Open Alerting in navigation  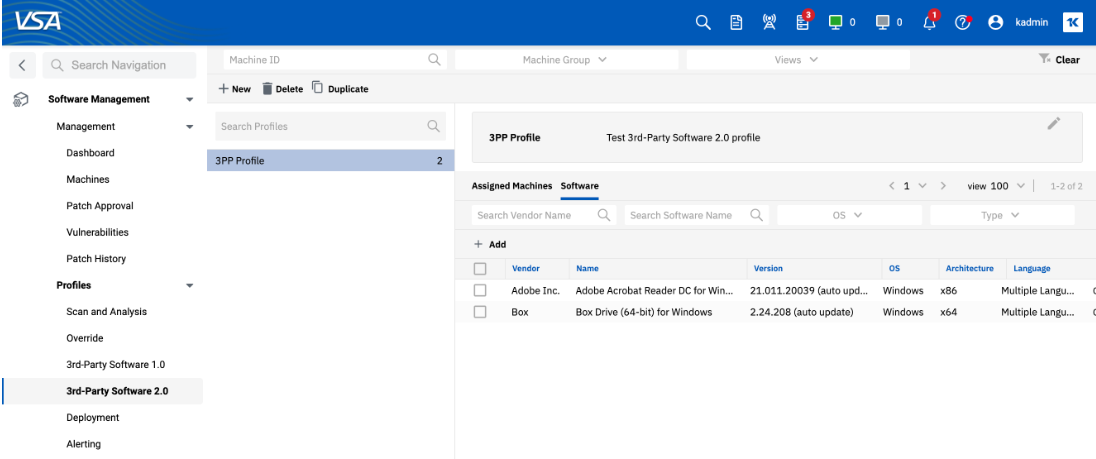pyautogui.click(x=83, y=444)
